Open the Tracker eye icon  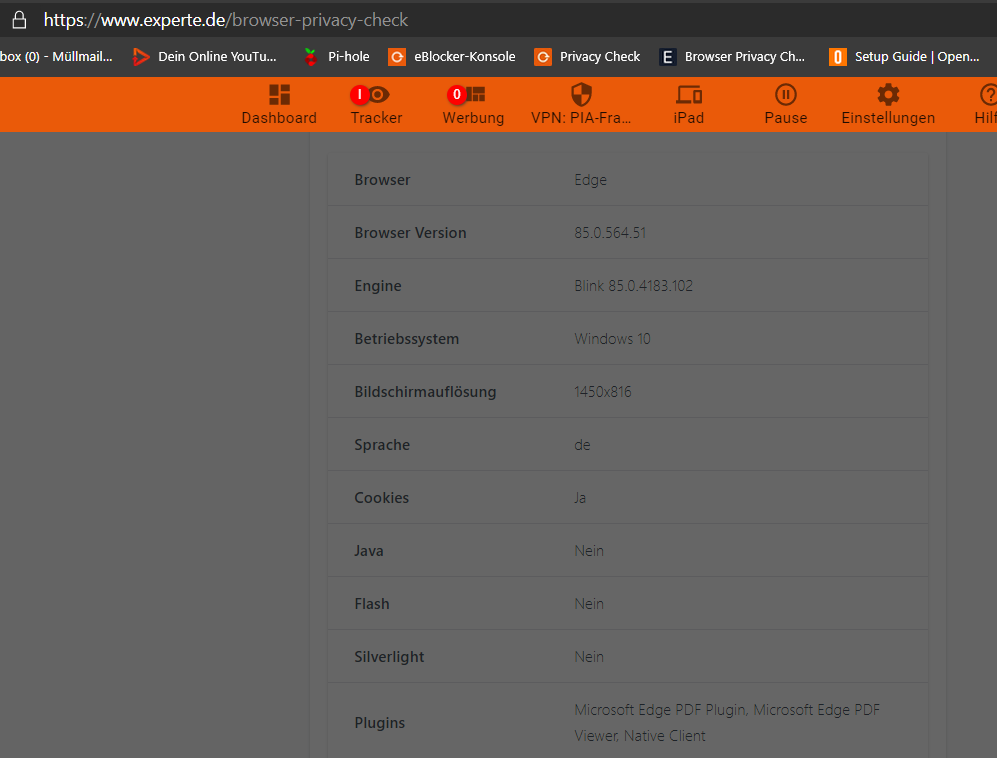click(x=379, y=95)
